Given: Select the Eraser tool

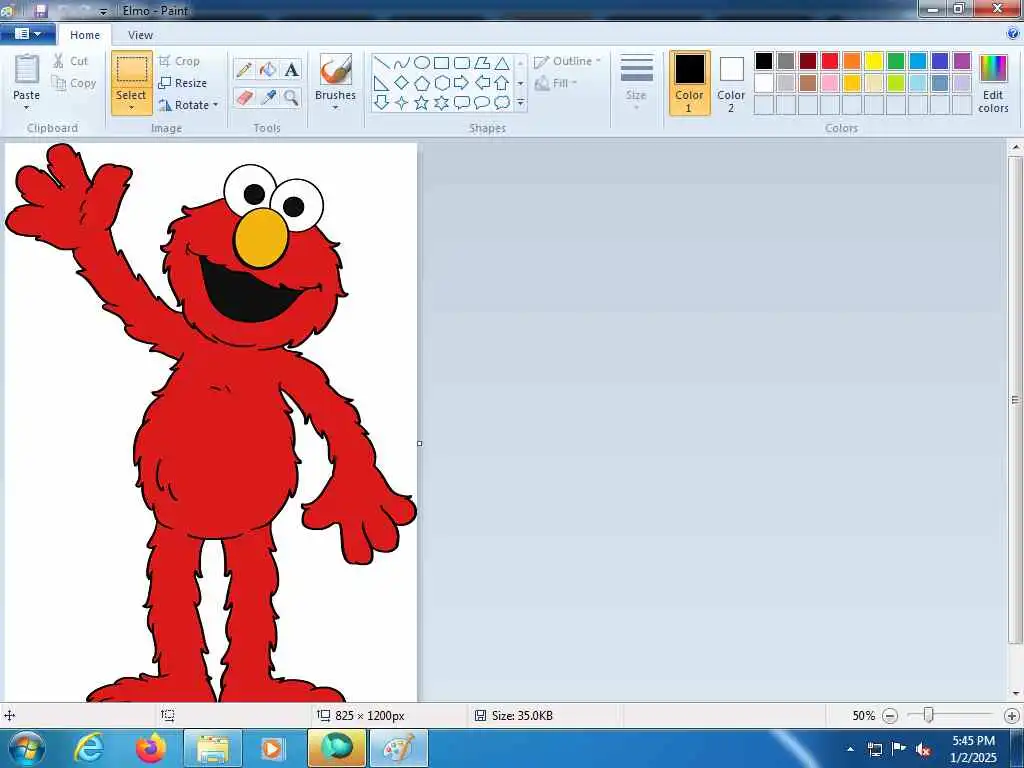Looking at the screenshot, I should 244,98.
